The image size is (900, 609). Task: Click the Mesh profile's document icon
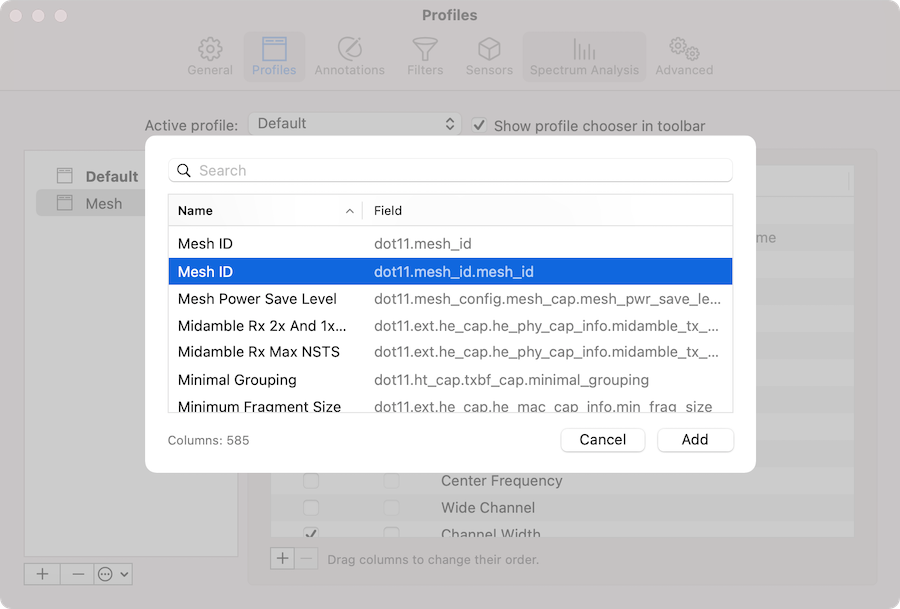[63, 202]
